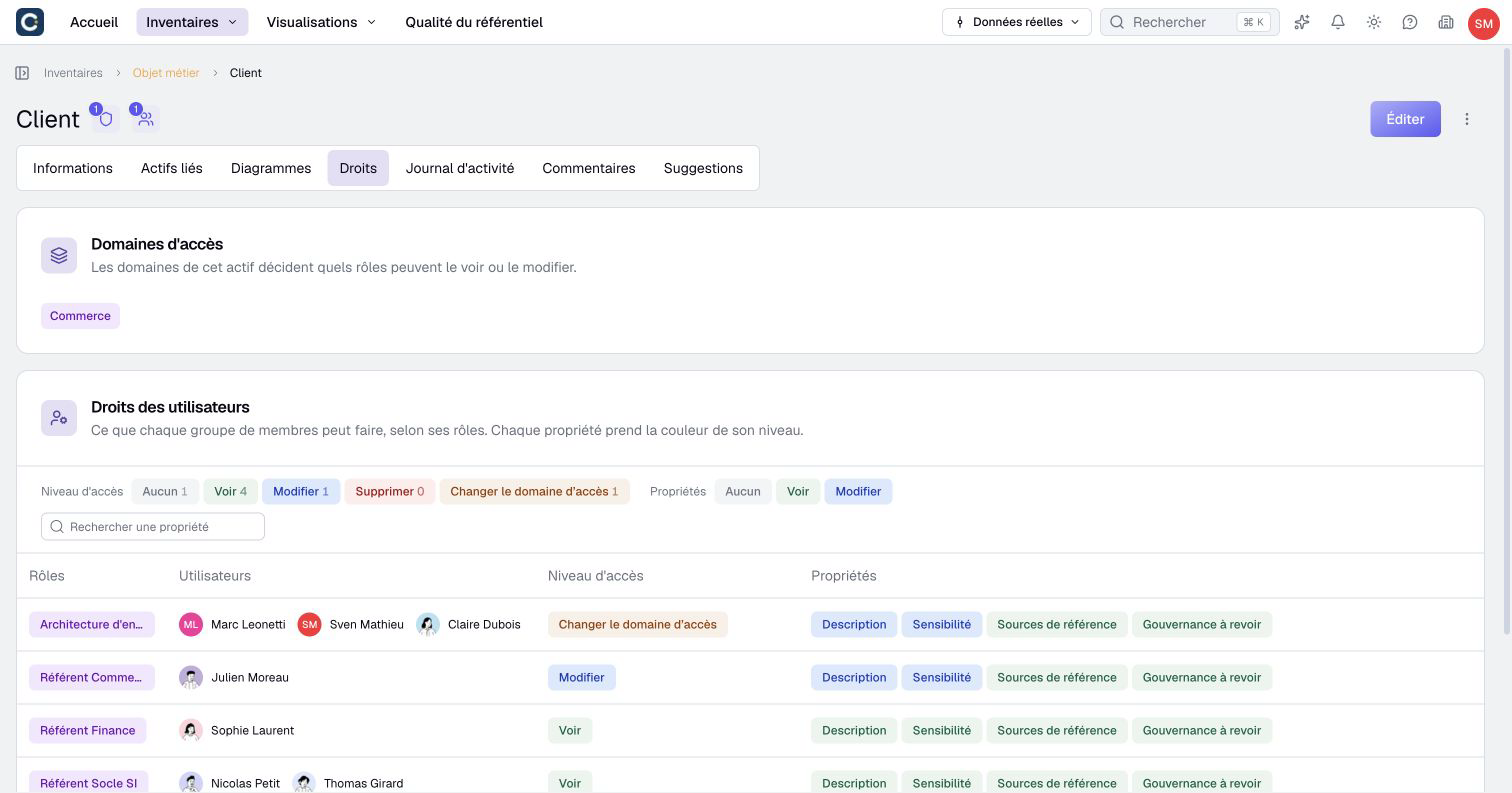Viewport: 1512px width, 793px height.
Task: Open the help question mark icon
Action: click(x=1410, y=22)
